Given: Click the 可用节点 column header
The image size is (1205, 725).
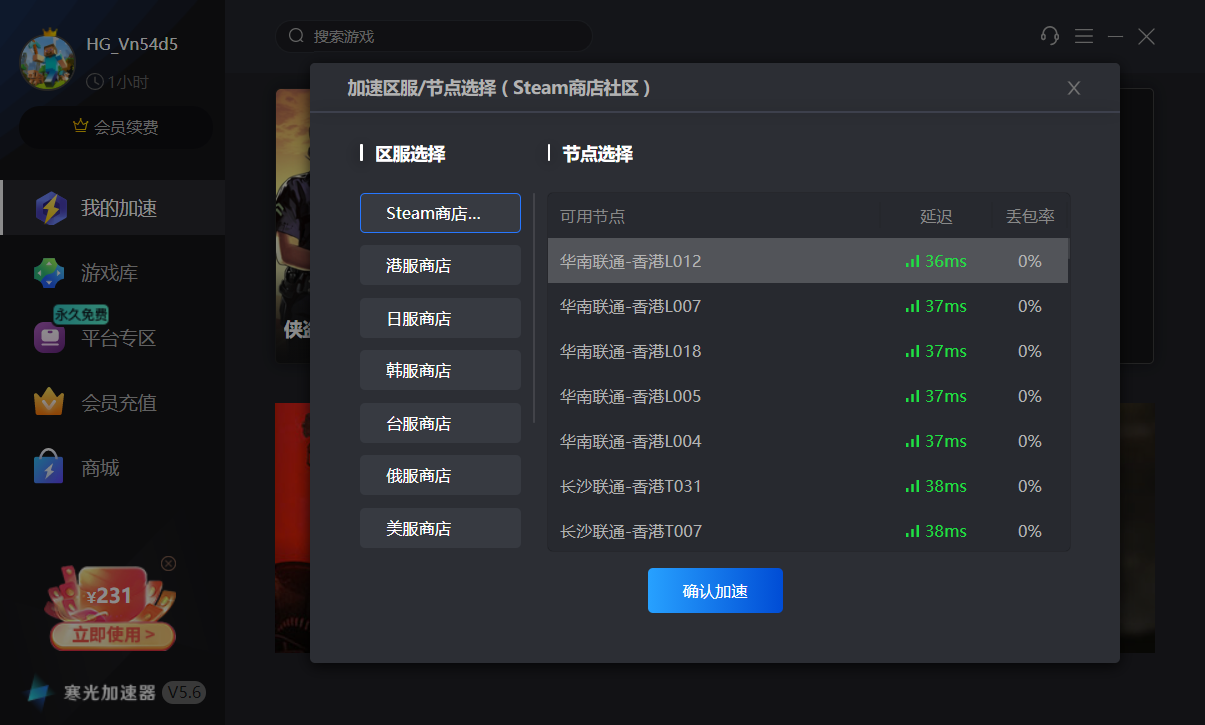Looking at the screenshot, I should pyautogui.click(x=592, y=216).
